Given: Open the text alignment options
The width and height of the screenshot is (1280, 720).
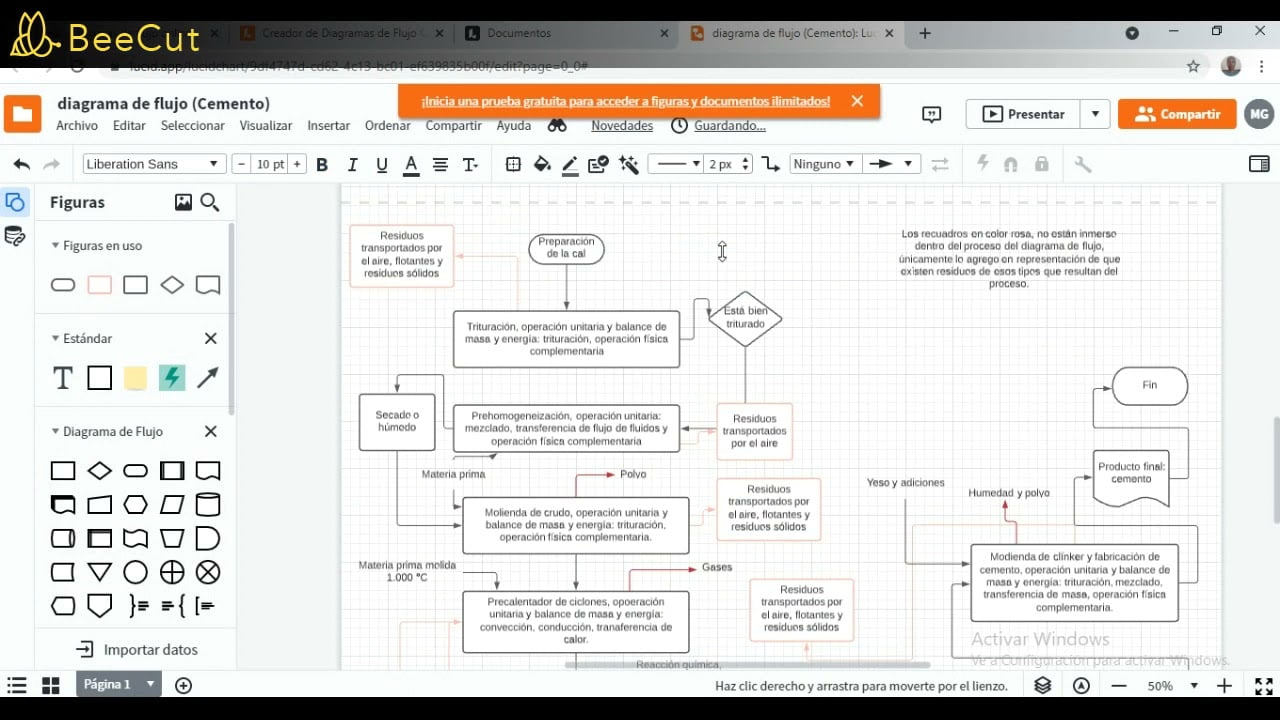Looking at the screenshot, I should (440, 164).
